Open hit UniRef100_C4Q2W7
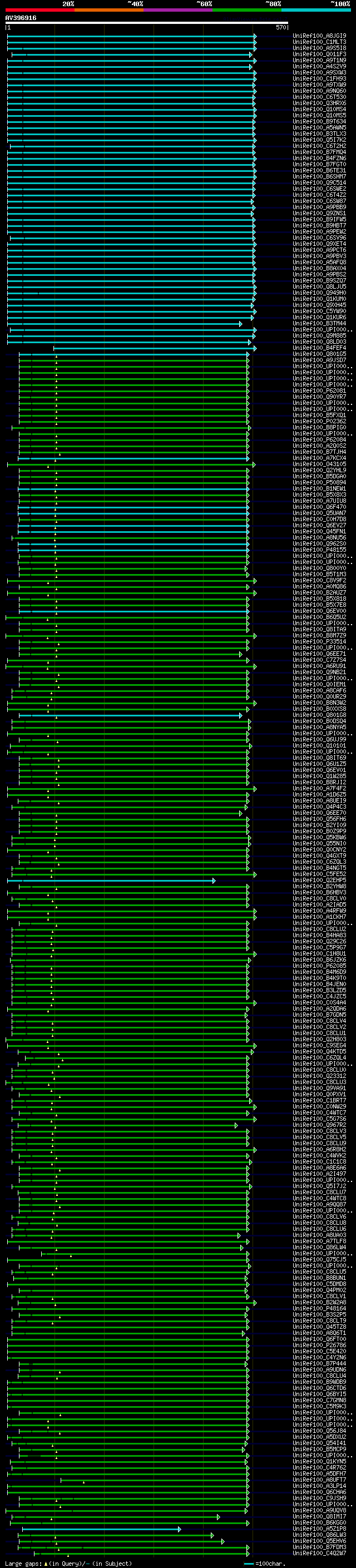Image resolution: width=356 pixels, height=1568 pixels. (x=319, y=1553)
